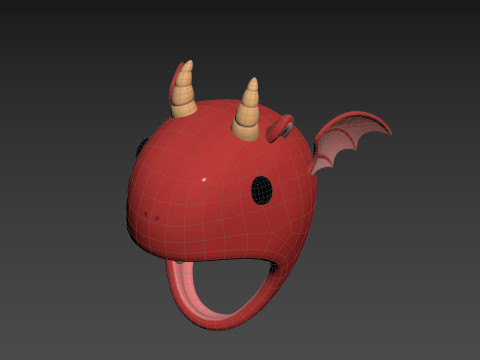Viewport: 480px width, 360px height.
Task: Select the dragon's black eye mesh
Action: coord(262,190)
